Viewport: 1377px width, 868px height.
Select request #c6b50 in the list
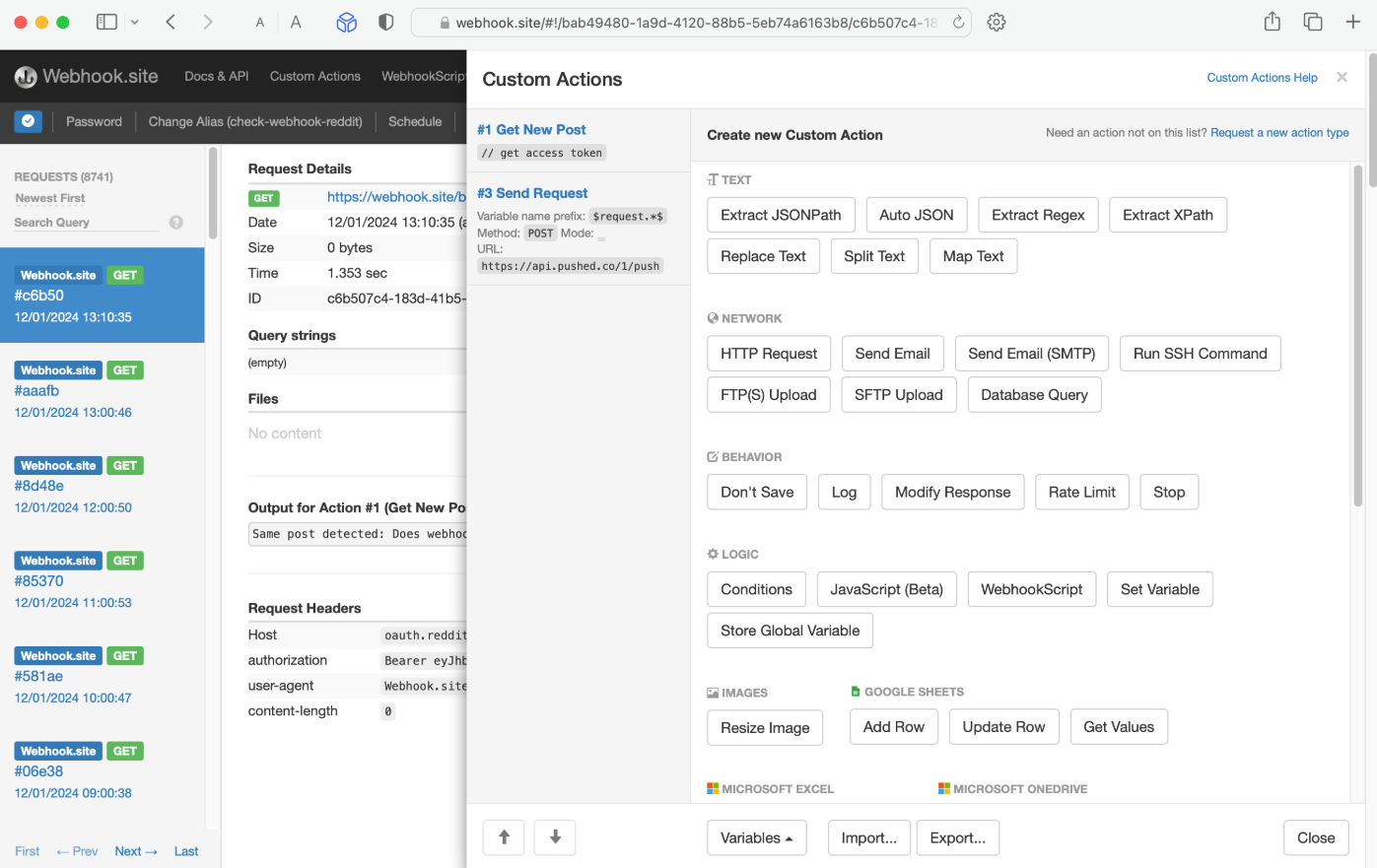[103, 296]
